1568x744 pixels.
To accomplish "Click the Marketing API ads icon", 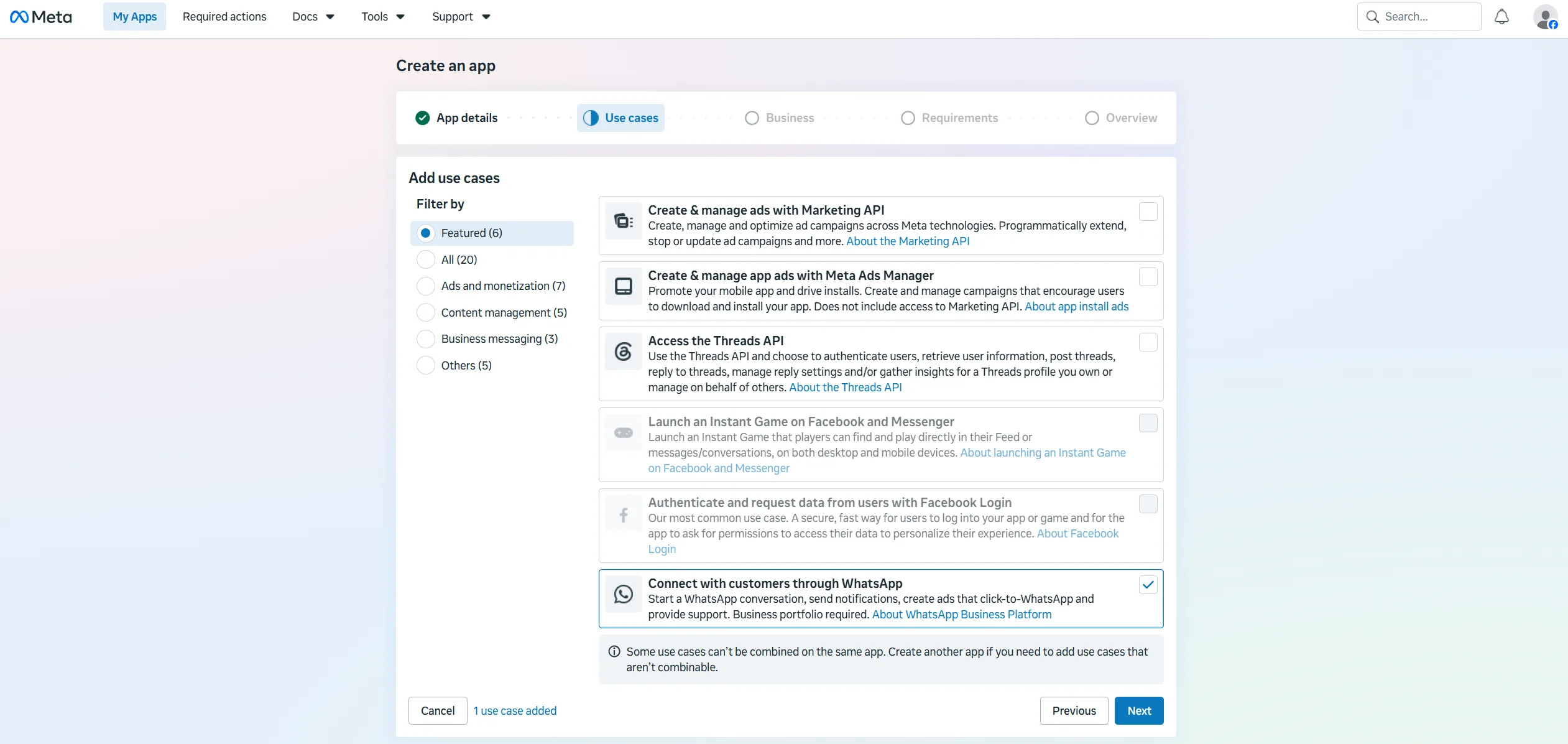I will 623,221.
